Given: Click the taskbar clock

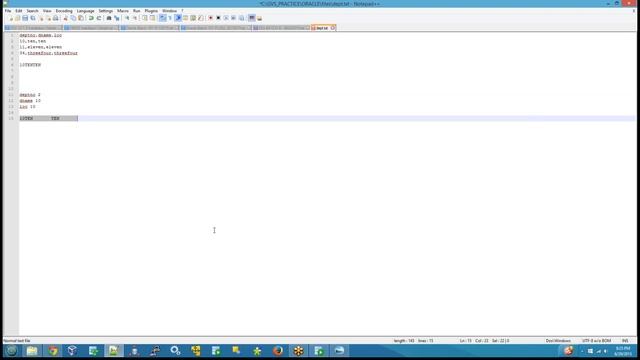Looking at the screenshot, I should (x=623, y=351).
